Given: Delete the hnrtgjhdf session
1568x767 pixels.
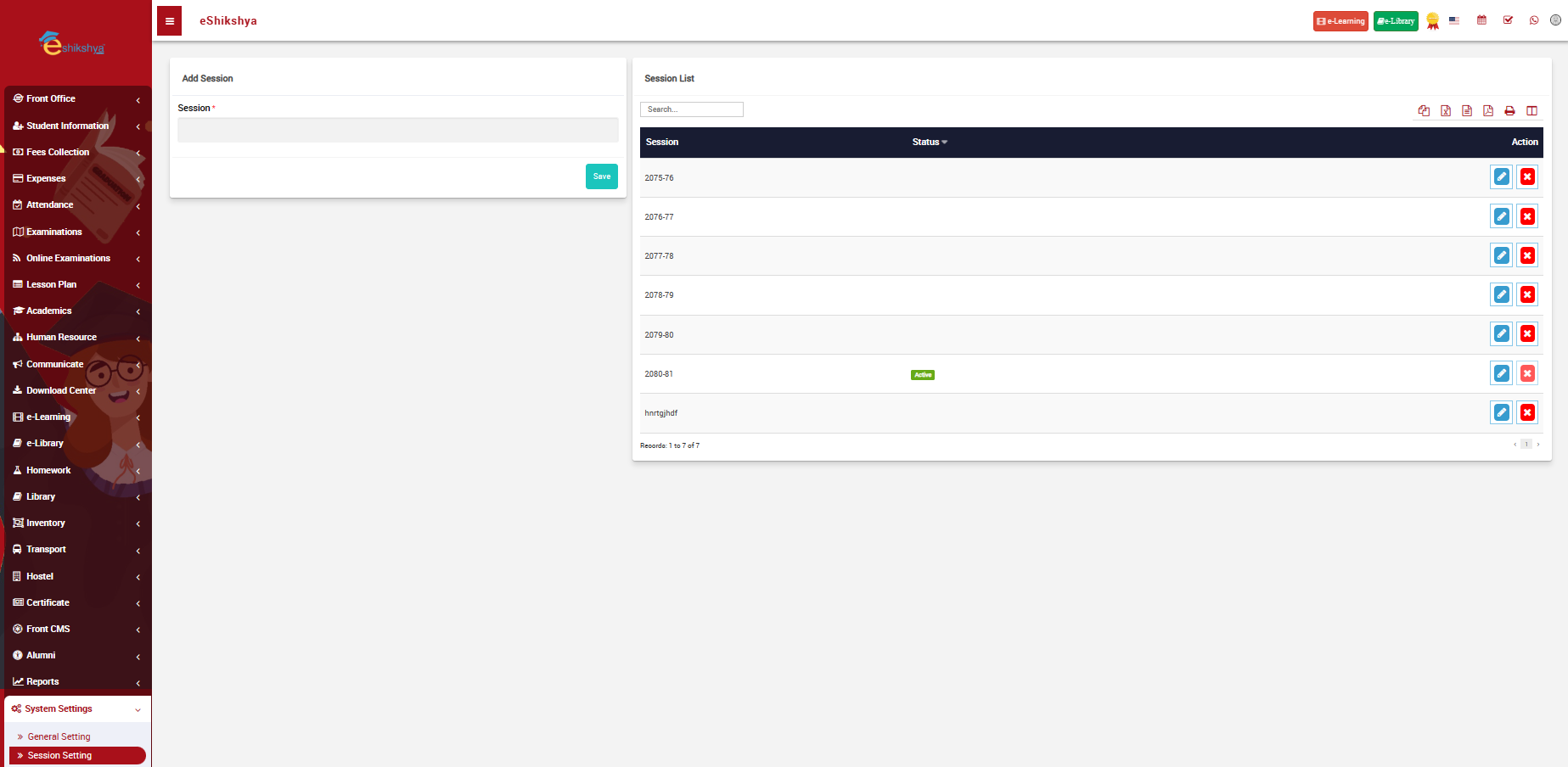Looking at the screenshot, I should (1527, 413).
